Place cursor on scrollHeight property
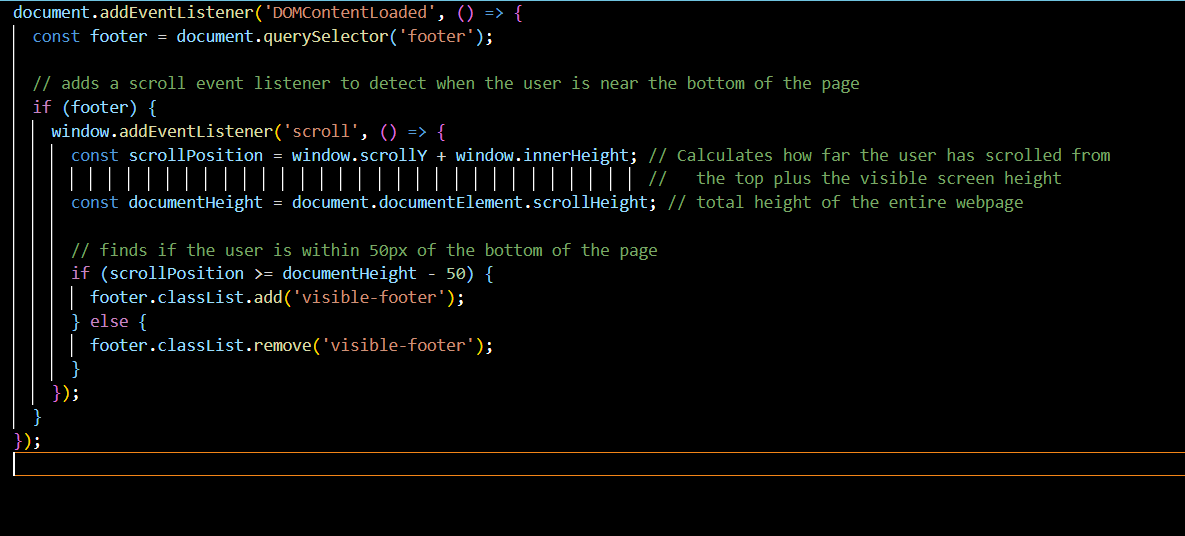 point(589,203)
